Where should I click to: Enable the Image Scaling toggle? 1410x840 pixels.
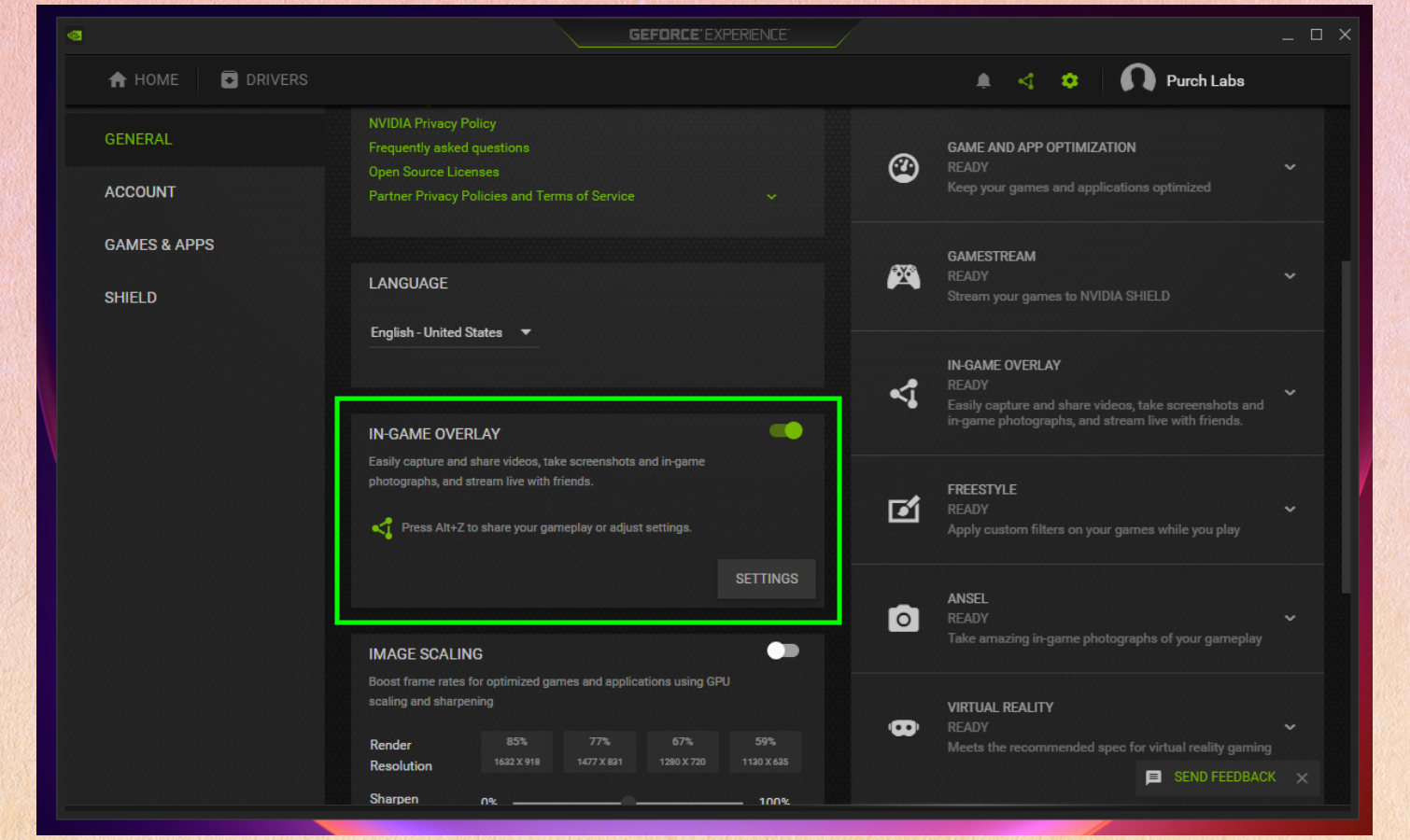point(783,651)
